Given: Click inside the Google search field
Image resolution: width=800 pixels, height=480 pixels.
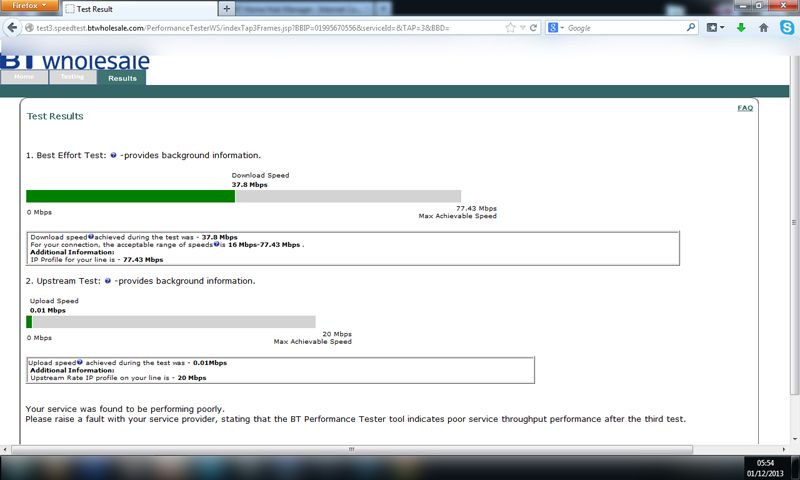Looking at the screenshot, I should [625, 28].
